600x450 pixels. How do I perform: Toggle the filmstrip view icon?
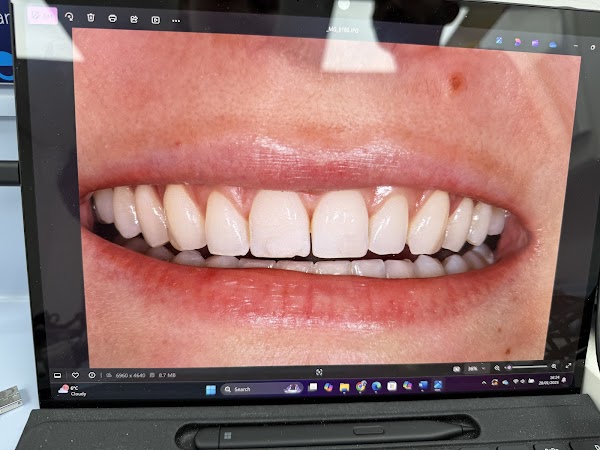coord(58,374)
